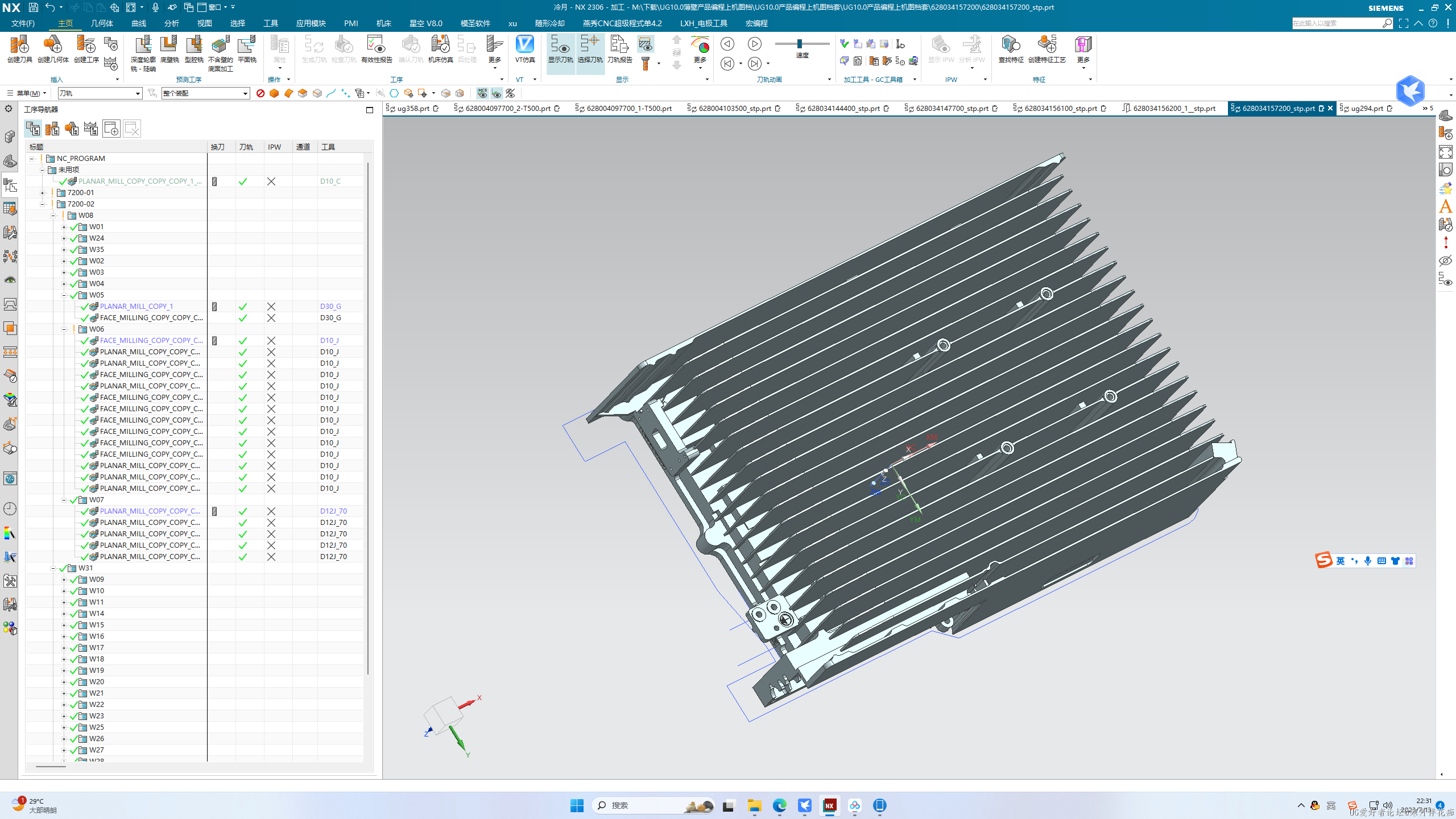The image size is (1456, 819).
Task: Click the Save icon in title bar
Action: coord(33,7)
